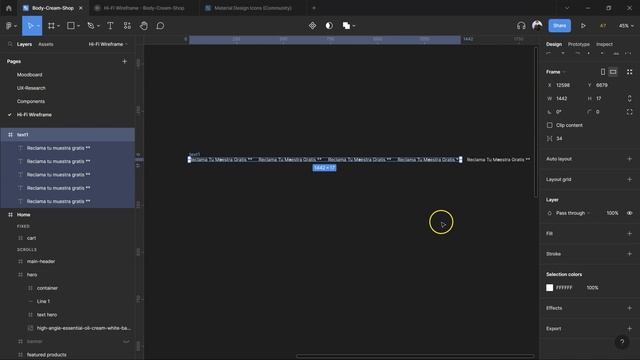Click the Present play button
The height and width of the screenshot is (360, 640).
point(583,26)
